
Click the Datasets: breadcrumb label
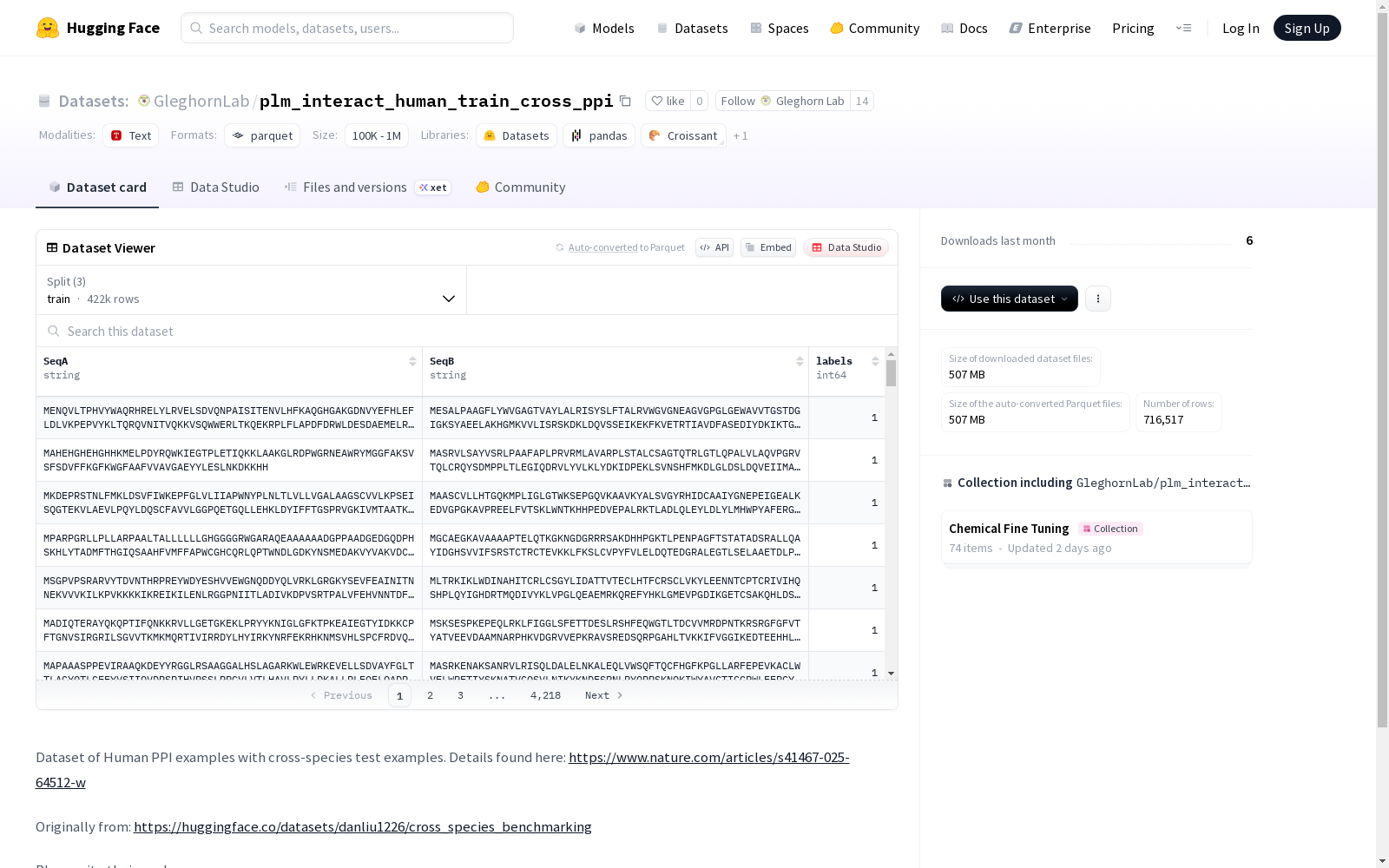[x=94, y=101]
